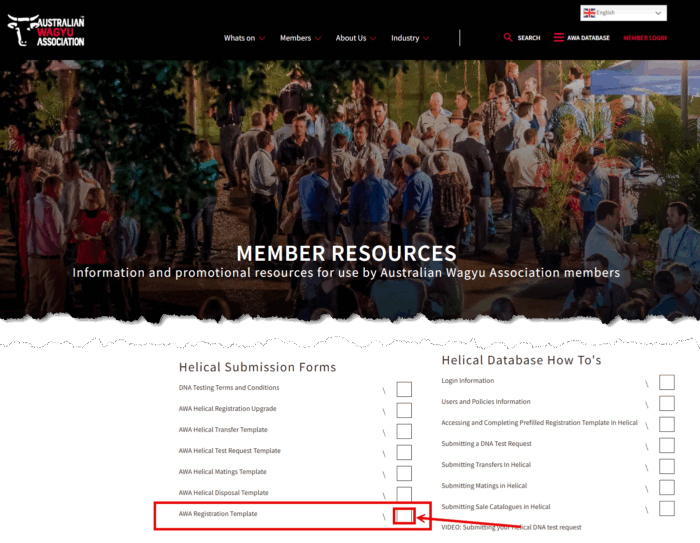This screenshot has height=543, width=700.
Task: Click icon box beside Submitting a DNA Test Request
Action: 667,446
